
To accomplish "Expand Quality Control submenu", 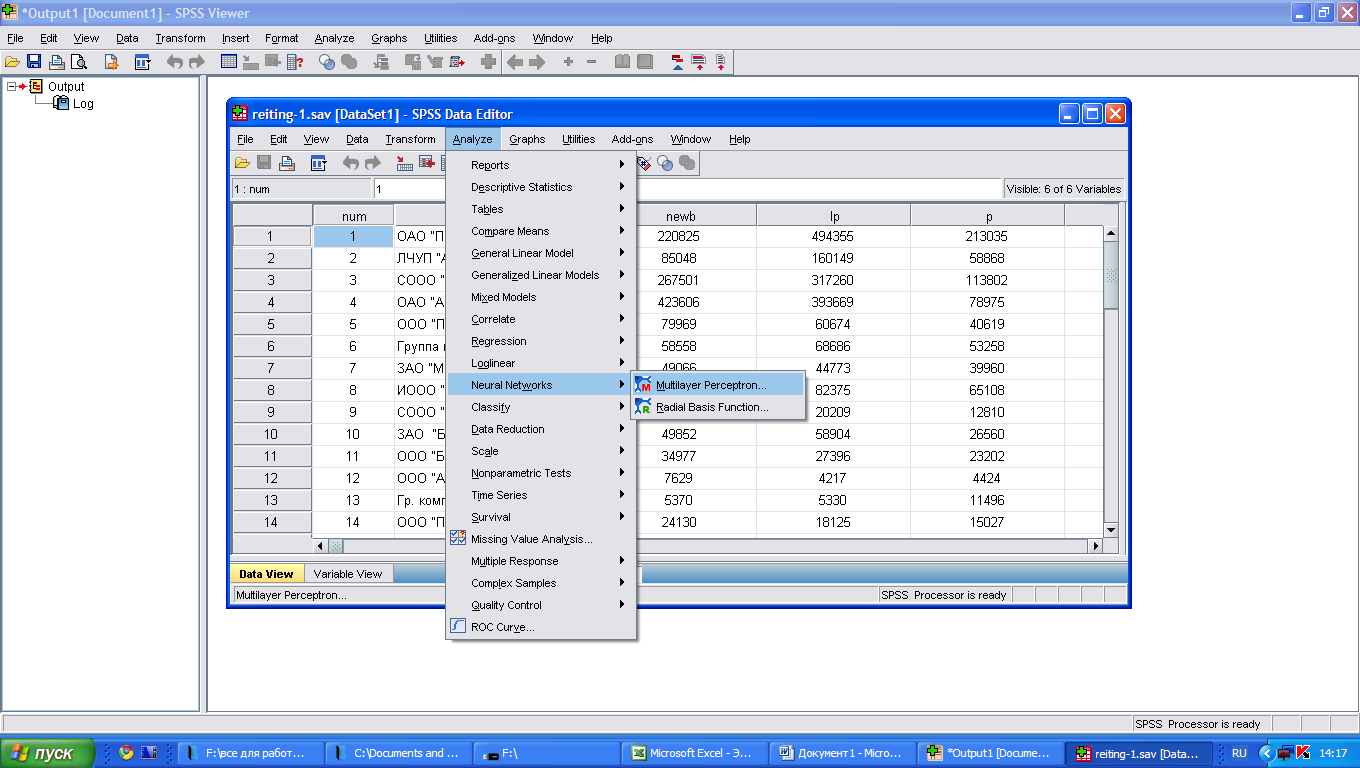I will click(540, 605).
